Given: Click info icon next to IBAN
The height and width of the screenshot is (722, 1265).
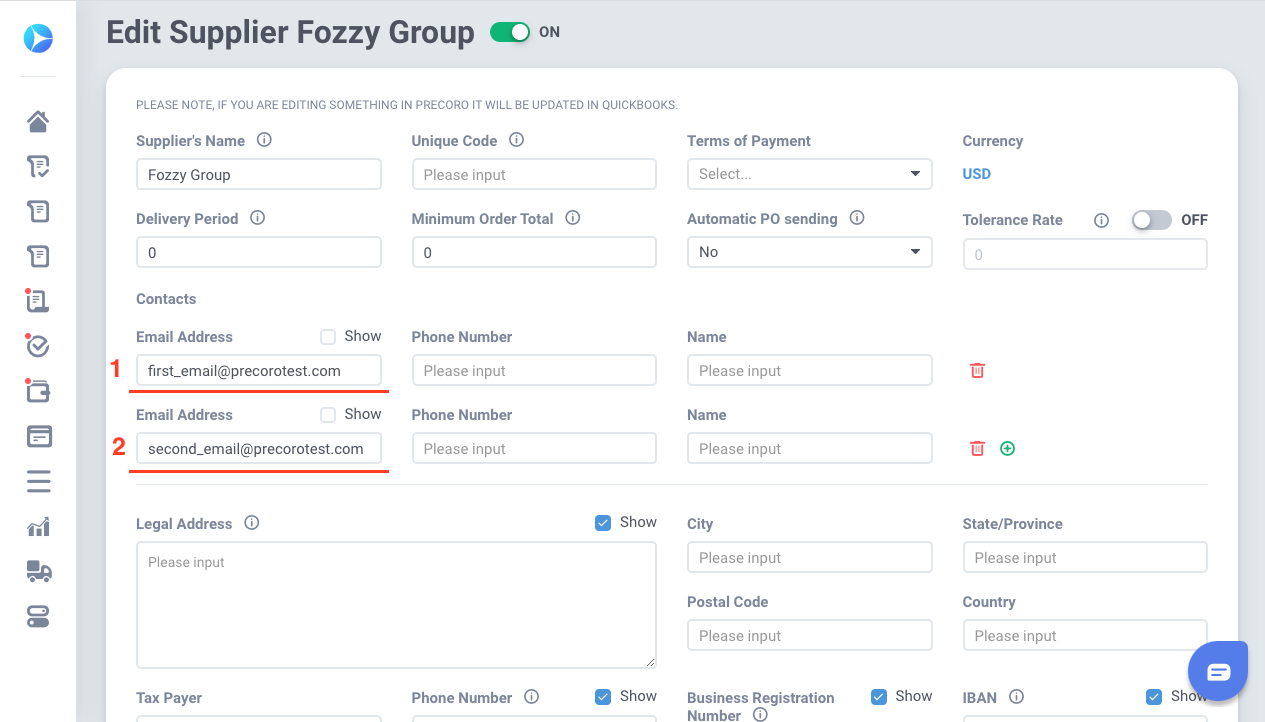Looking at the screenshot, I should 1016,696.
